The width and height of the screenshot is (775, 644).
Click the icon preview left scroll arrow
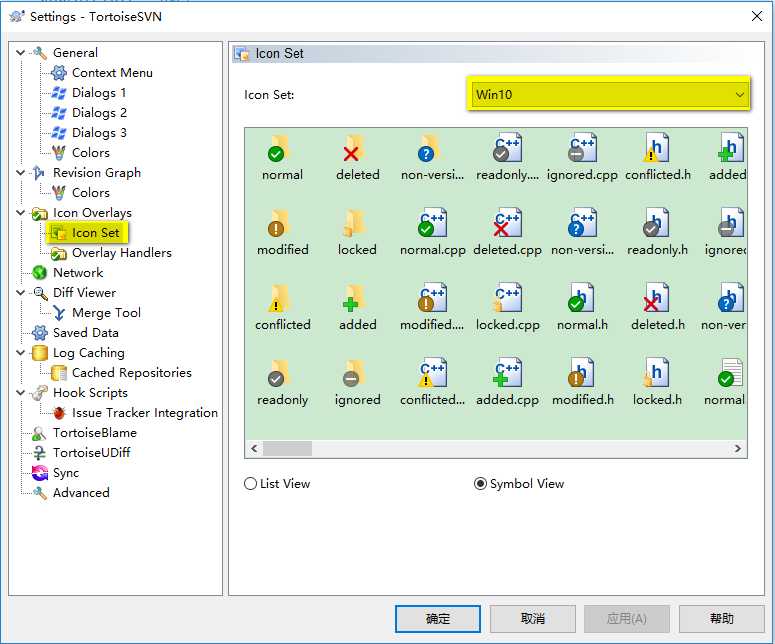point(254,449)
